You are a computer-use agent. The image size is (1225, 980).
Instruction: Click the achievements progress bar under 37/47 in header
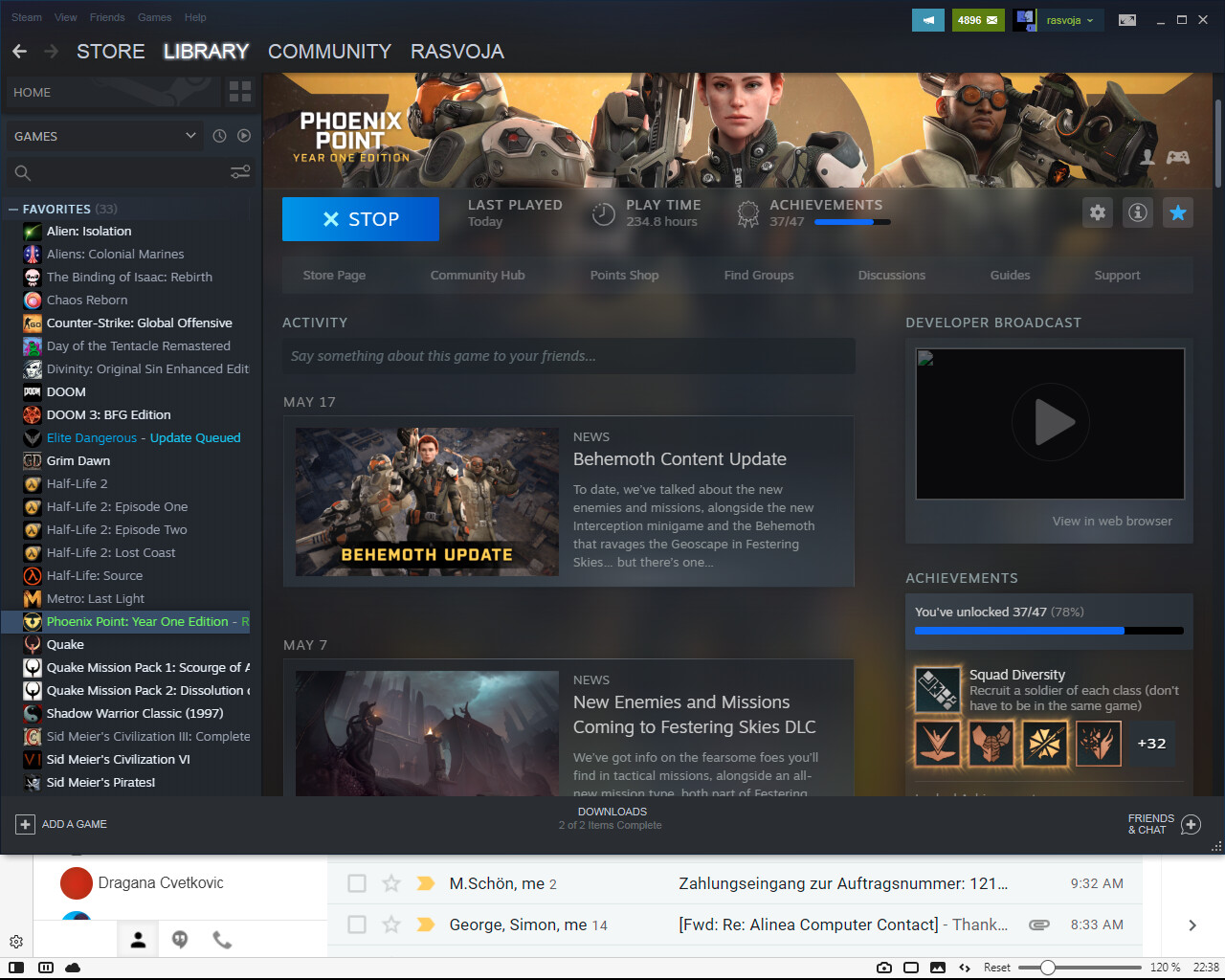click(853, 222)
